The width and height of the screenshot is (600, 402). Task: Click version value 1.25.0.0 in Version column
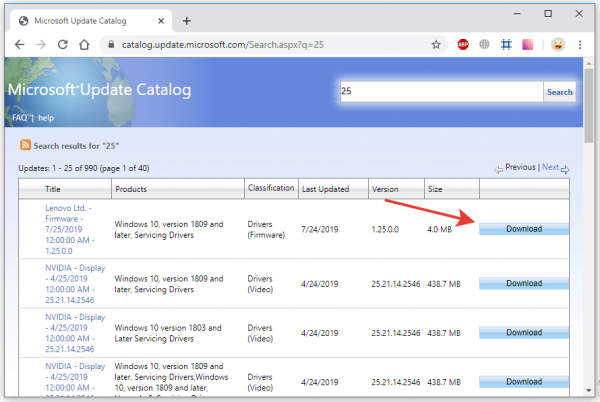tap(385, 229)
